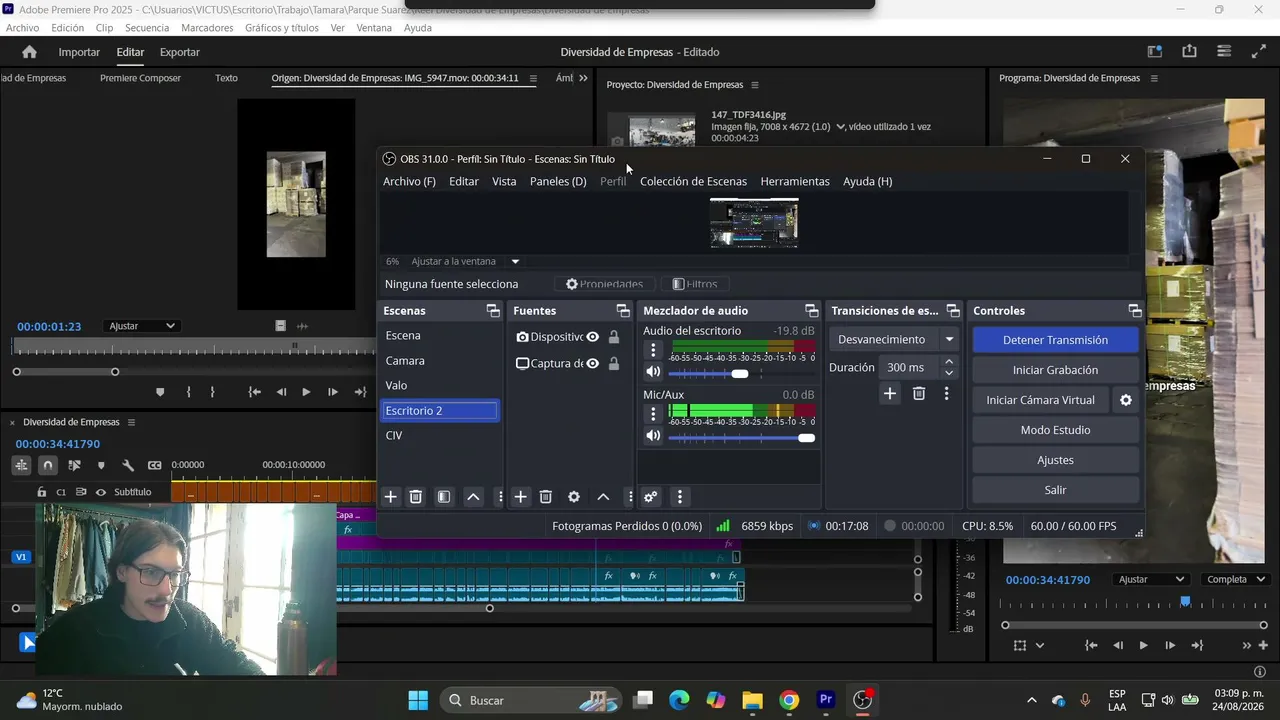This screenshot has width=1280, height=720.
Task: Open OBS Archivo (F) menu
Action: (x=409, y=181)
